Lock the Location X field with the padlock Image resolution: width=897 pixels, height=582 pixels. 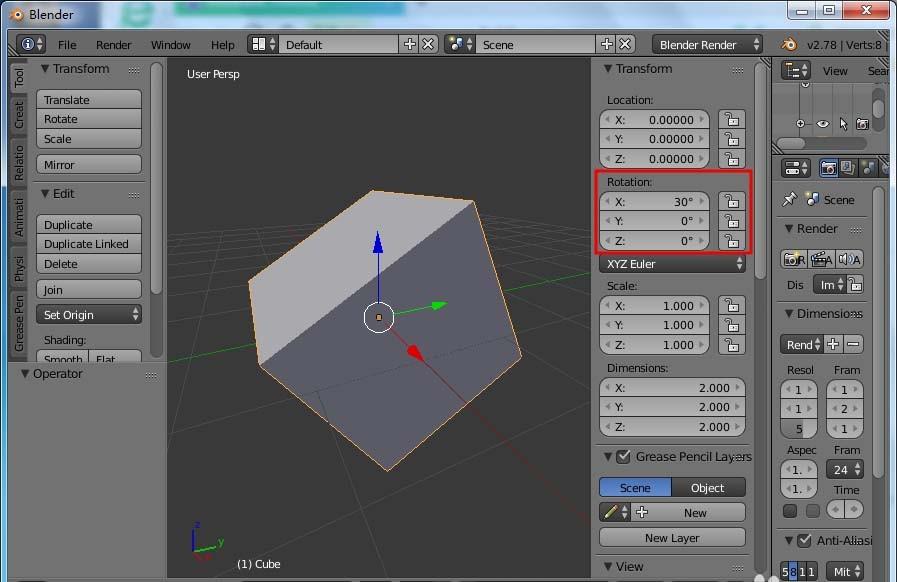(x=733, y=119)
